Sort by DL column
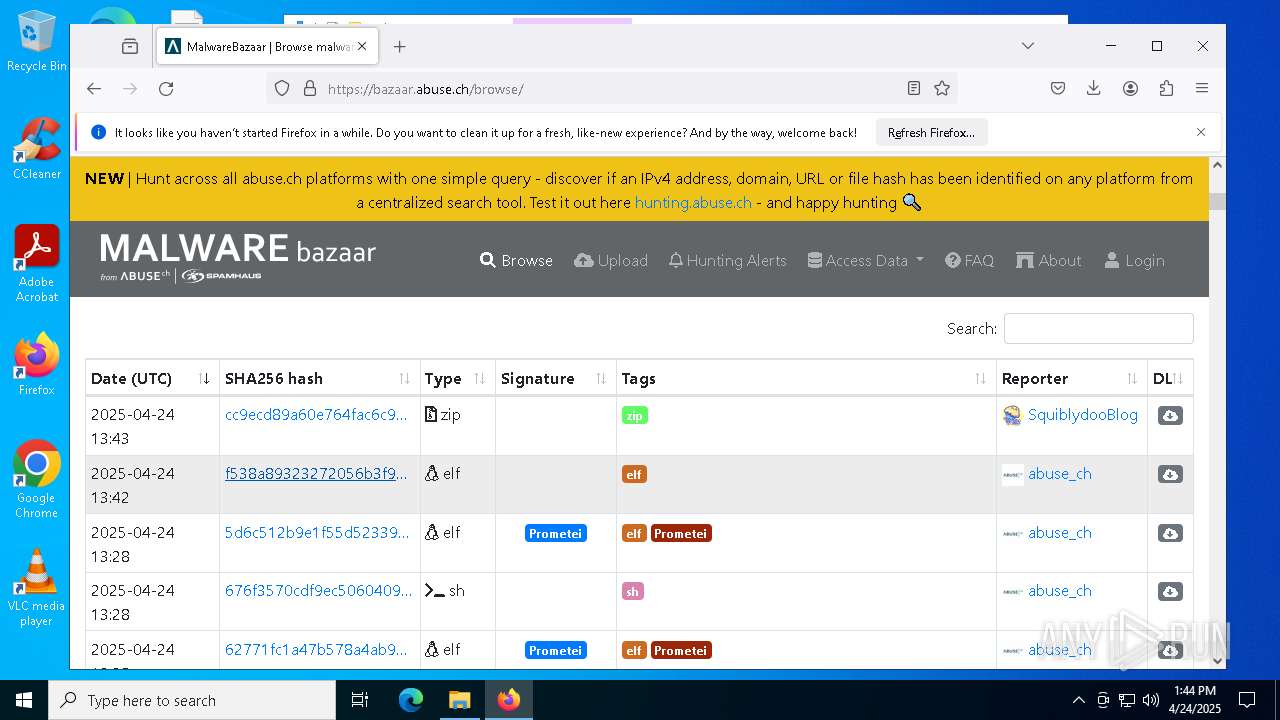 coord(1170,378)
